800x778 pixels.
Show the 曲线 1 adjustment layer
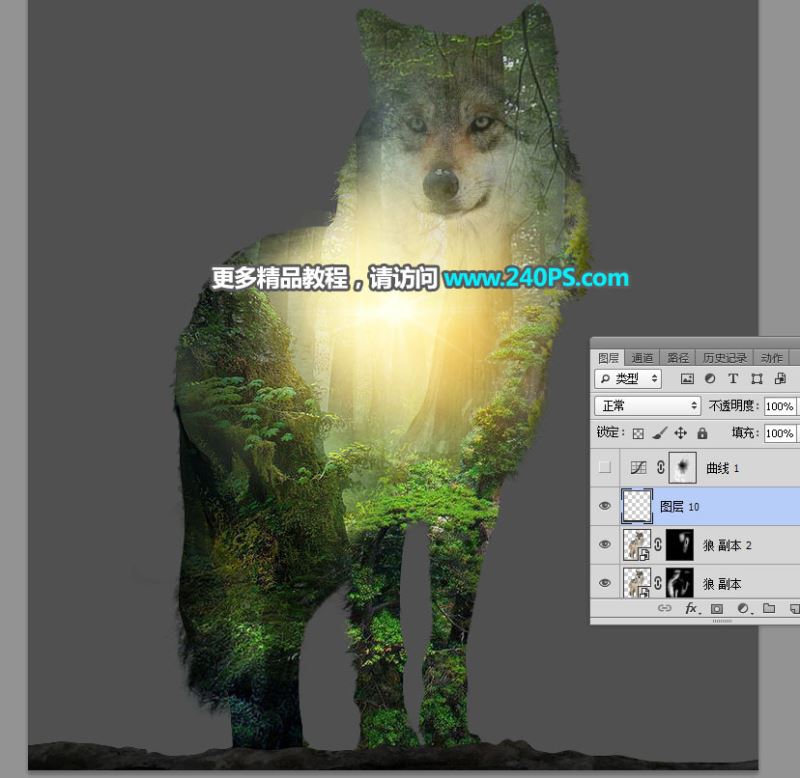[605, 467]
